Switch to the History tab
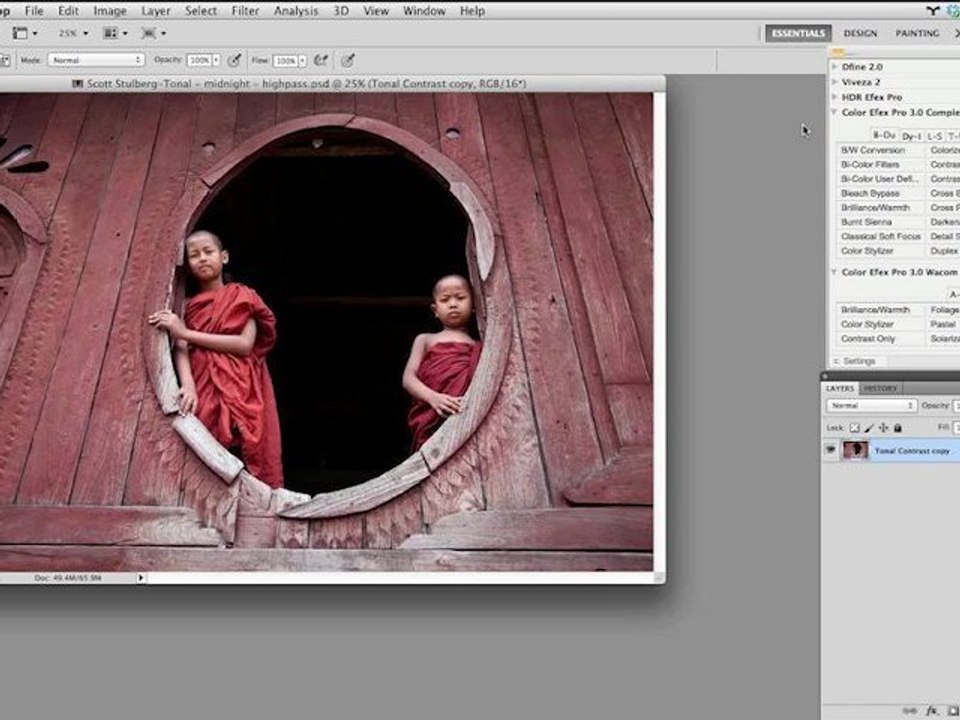The image size is (960, 720). click(880, 388)
